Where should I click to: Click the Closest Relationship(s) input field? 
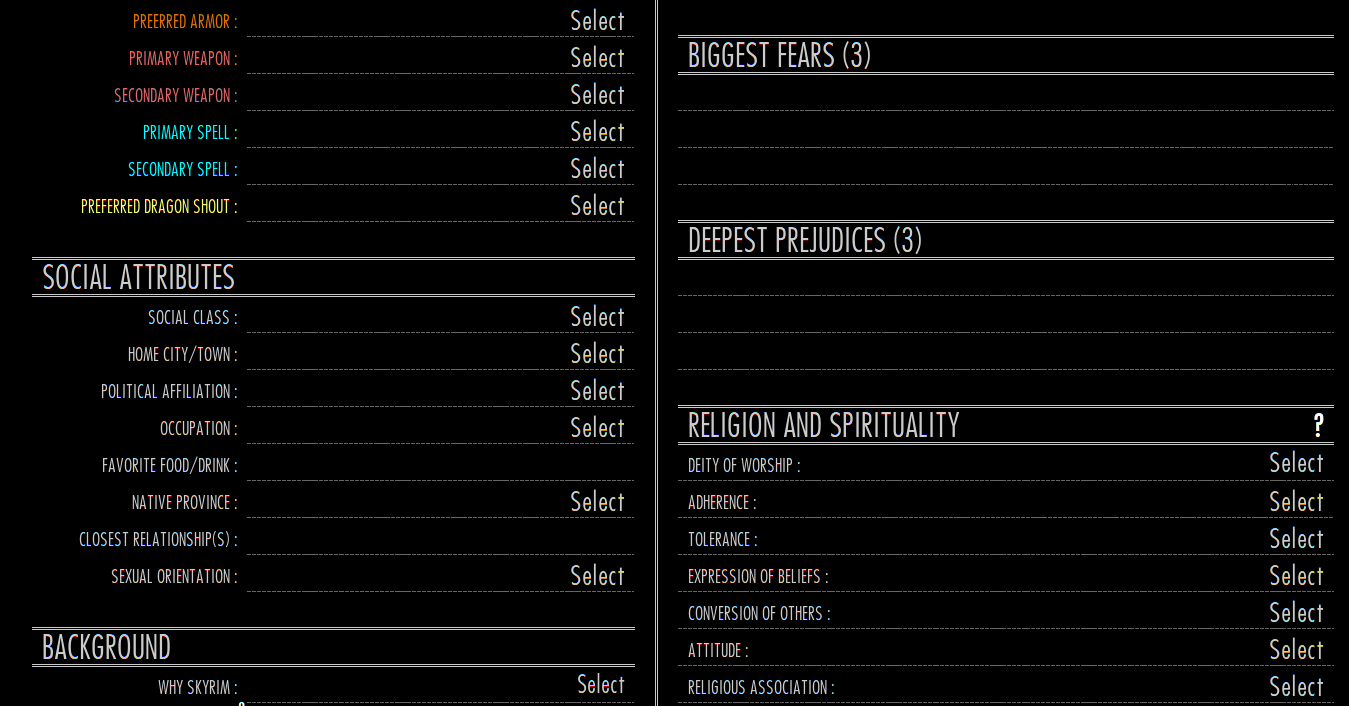tap(440, 540)
